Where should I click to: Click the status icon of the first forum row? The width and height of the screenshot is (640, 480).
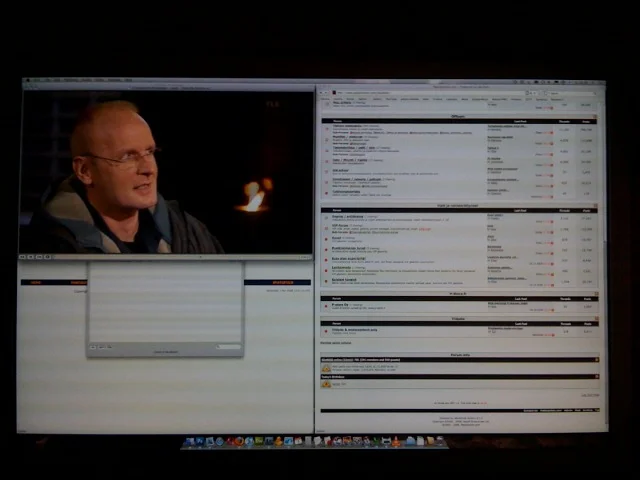pos(327,129)
